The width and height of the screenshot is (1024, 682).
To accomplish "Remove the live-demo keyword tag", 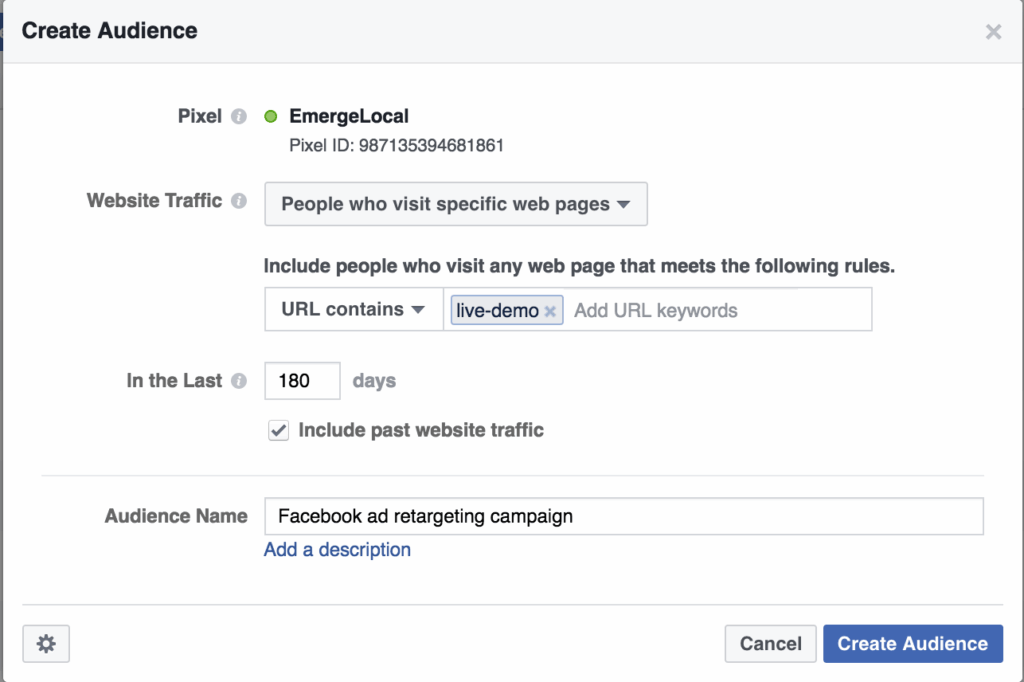I will coord(550,311).
